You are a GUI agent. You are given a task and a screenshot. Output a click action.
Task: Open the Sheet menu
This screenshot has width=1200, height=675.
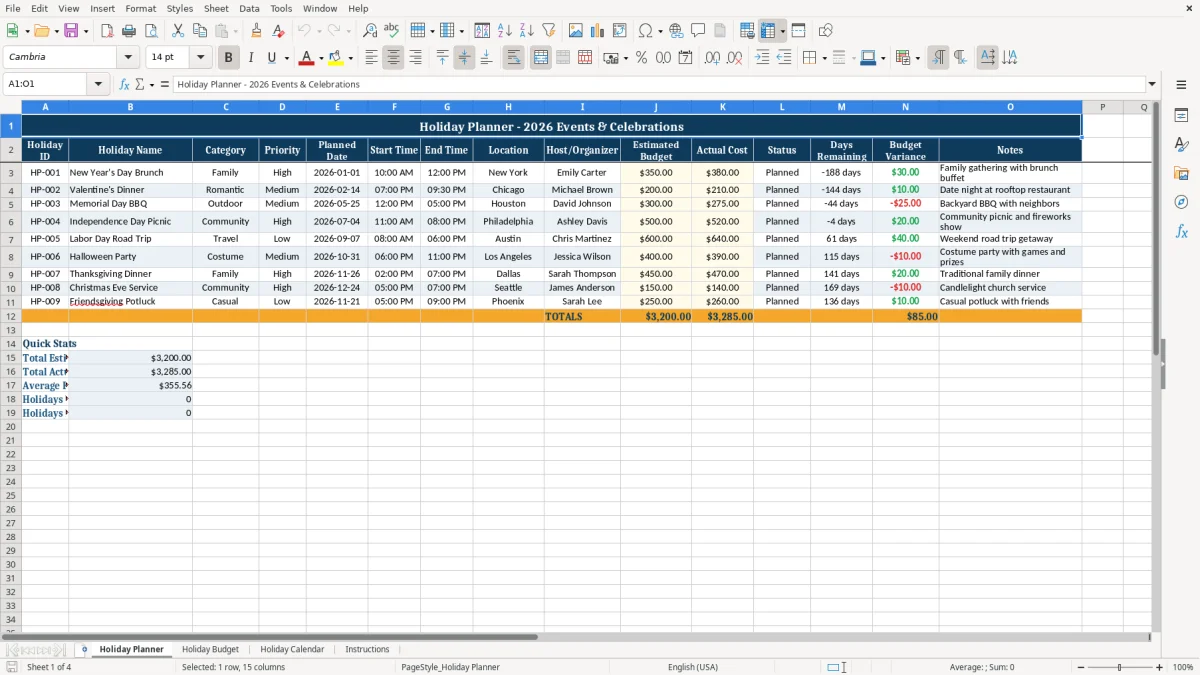(x=216, y=8)
